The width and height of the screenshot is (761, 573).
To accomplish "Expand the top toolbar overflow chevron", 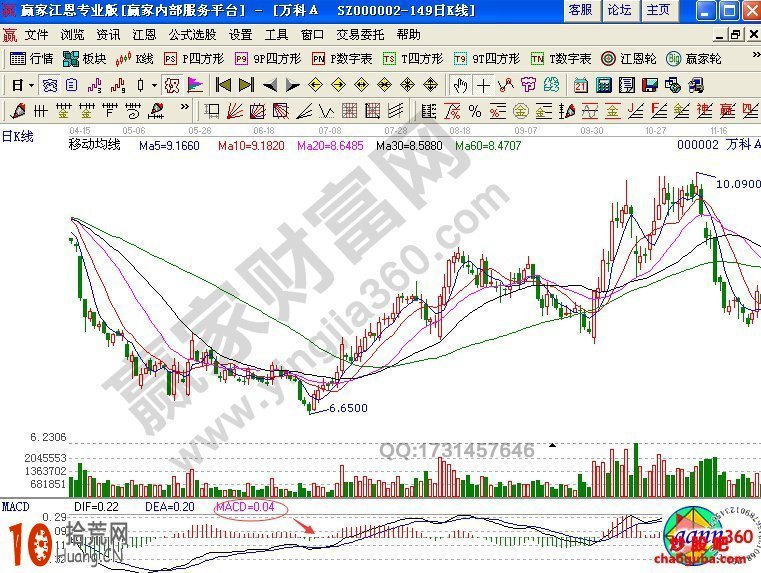I will tap(756, 55).
